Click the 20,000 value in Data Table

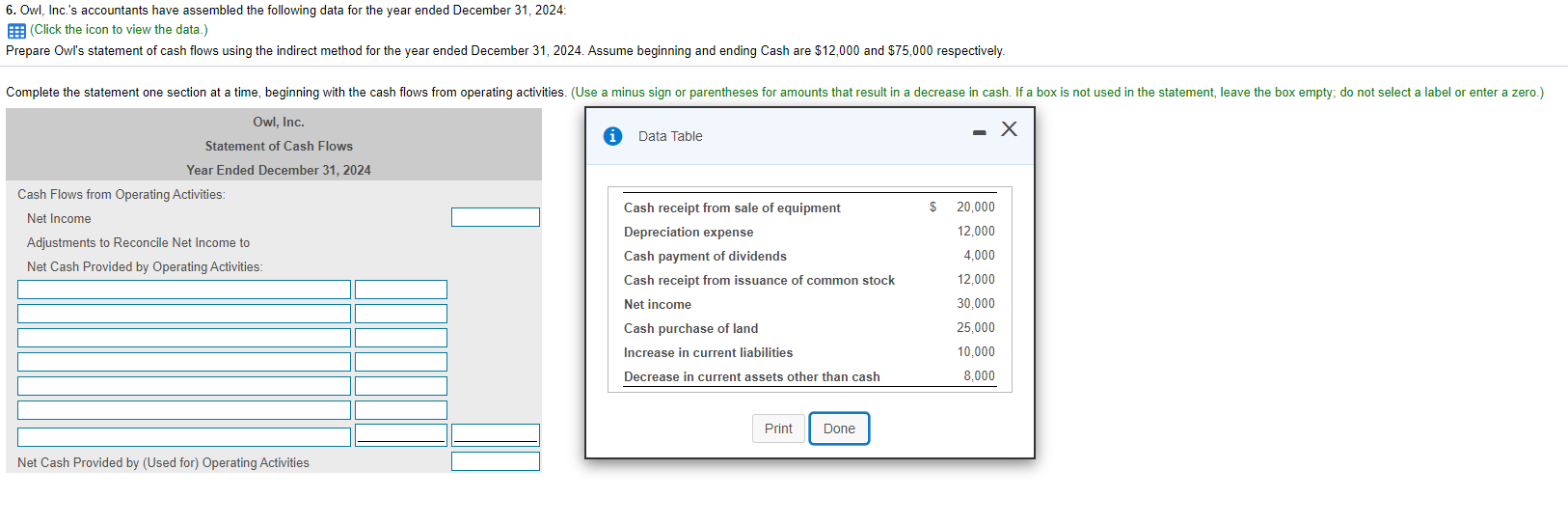click(975, 207)
